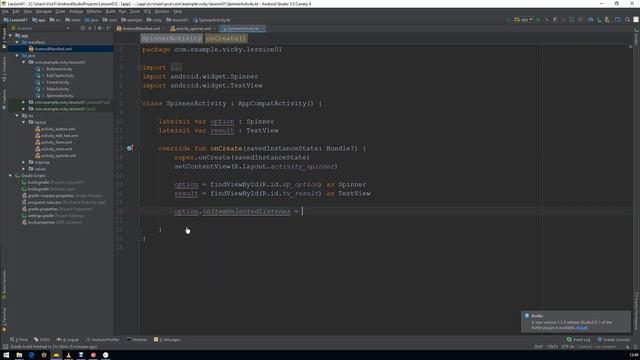The image size is (640, 360).
Task: Click the VLC cone taskbar icon
Action: point(69,355)
